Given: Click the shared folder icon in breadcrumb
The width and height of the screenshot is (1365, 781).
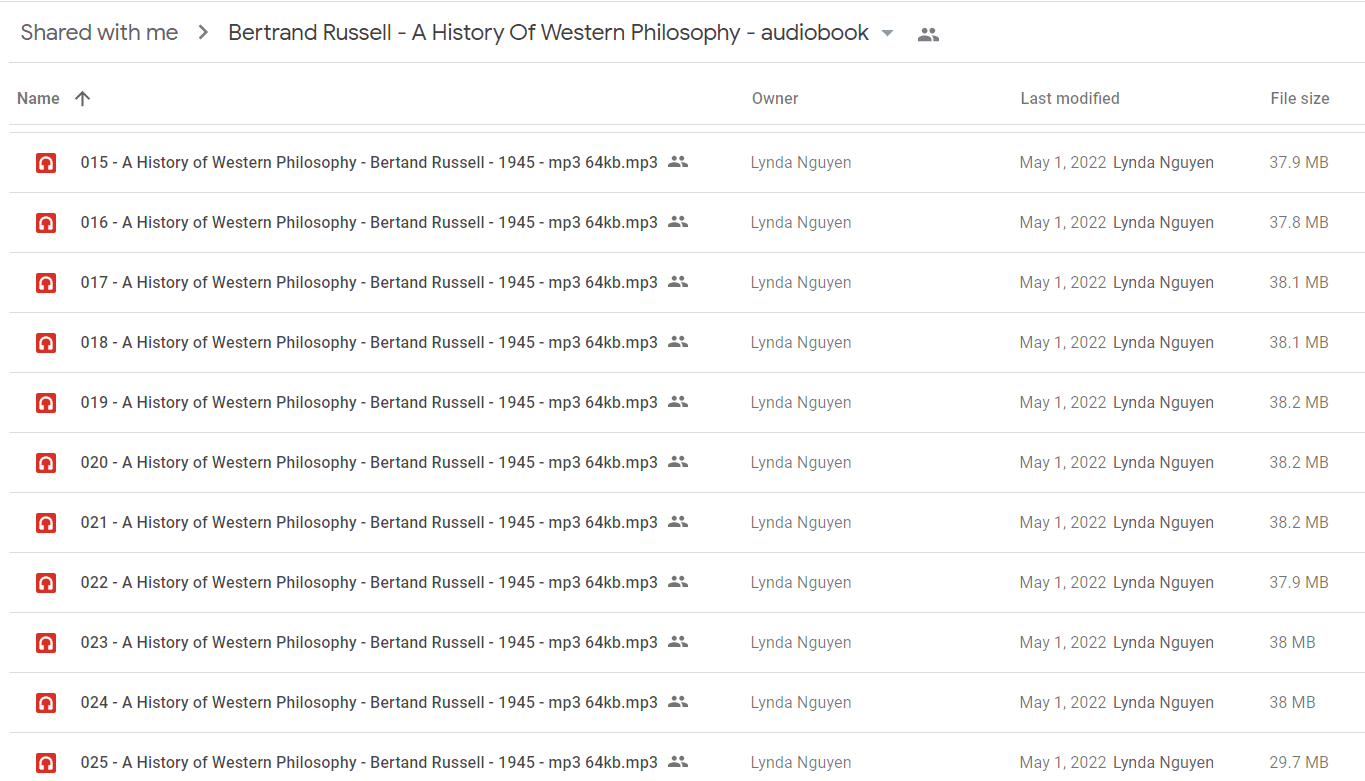Looking at the screenshot, I should pos(928,34).
